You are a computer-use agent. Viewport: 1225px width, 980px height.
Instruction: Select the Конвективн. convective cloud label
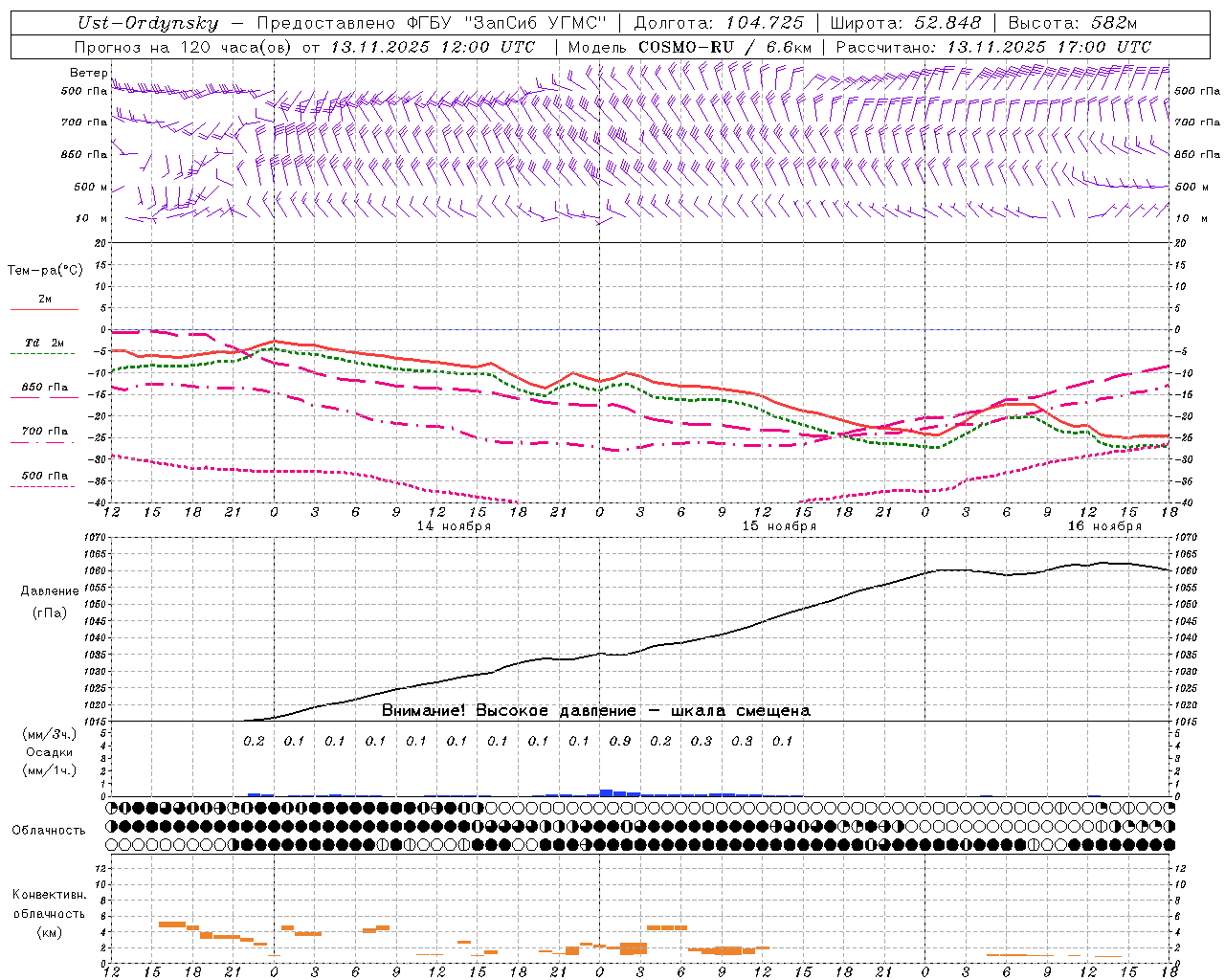click(x=49, y=895)
